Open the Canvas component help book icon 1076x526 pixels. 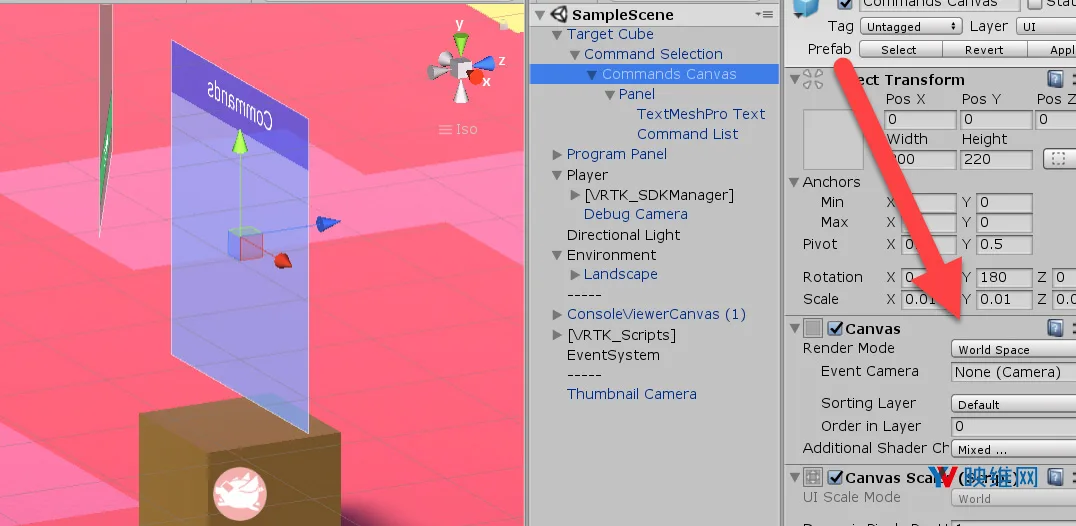click(x=1055, y=328)
